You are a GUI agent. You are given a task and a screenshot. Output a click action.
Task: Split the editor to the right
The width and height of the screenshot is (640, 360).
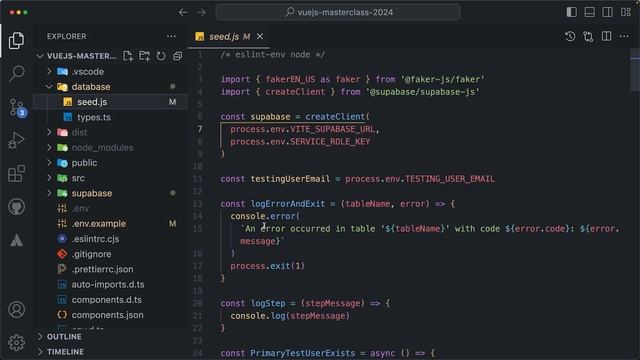coord(607,36)
